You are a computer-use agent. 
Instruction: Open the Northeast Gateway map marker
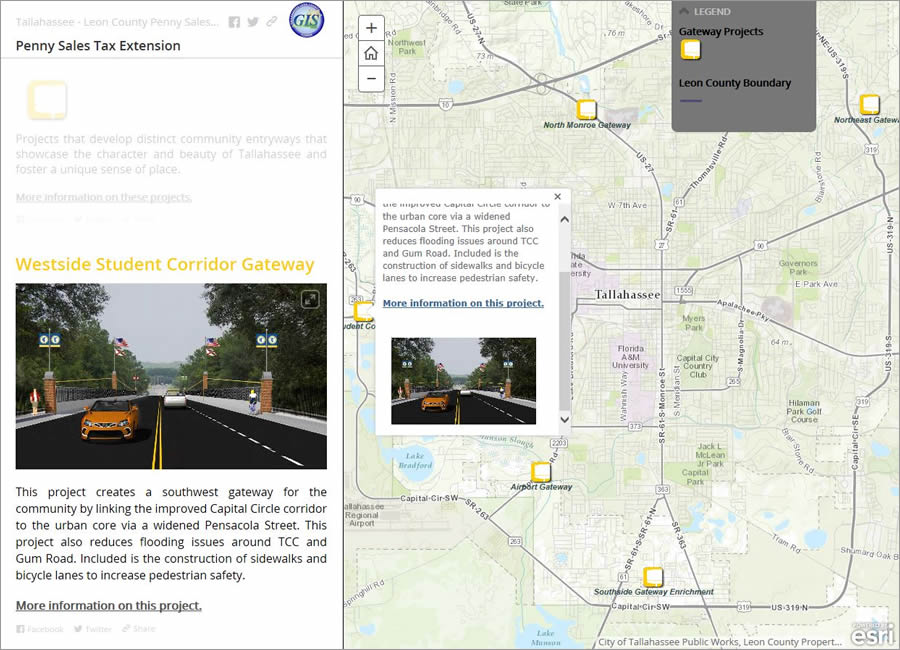[x=868, y=104]
